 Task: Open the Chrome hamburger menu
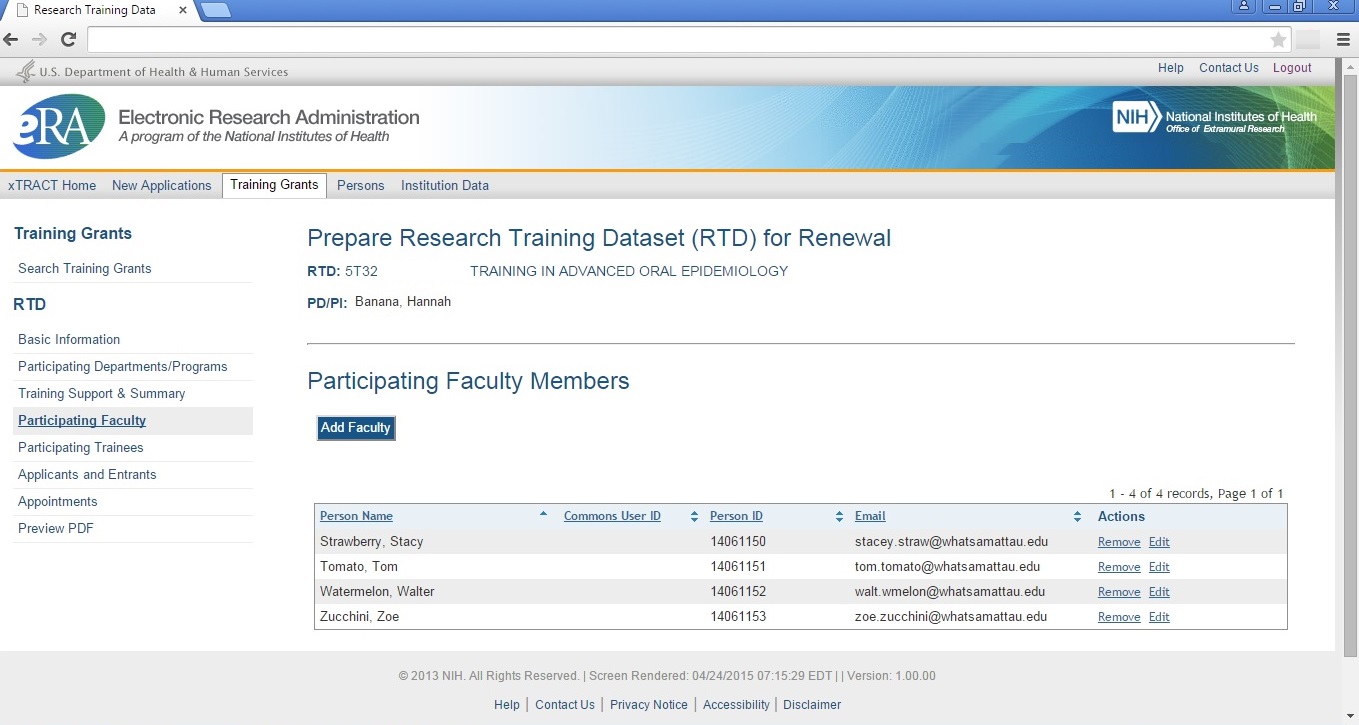(1343, 40)
